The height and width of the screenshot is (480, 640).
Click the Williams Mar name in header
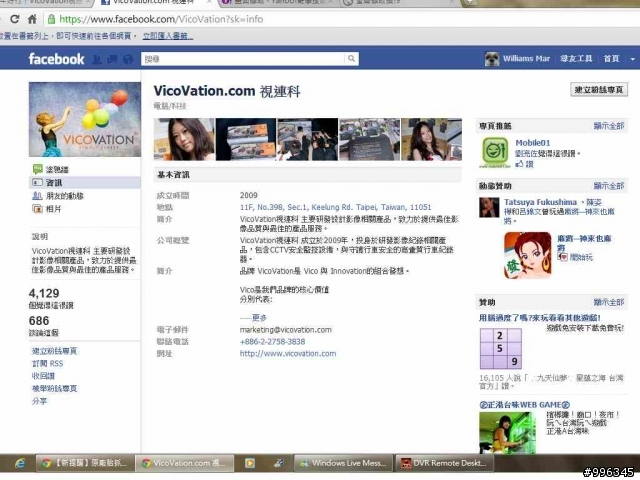[527, 59]
